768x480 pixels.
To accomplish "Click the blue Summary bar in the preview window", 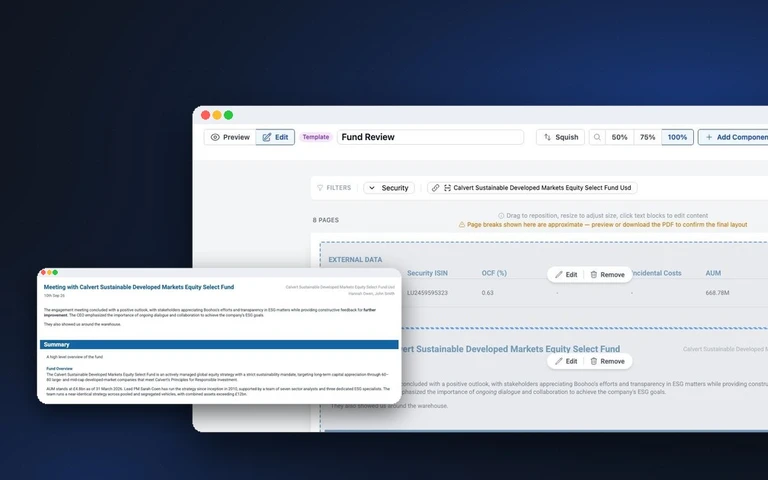I will click(219, 345).
